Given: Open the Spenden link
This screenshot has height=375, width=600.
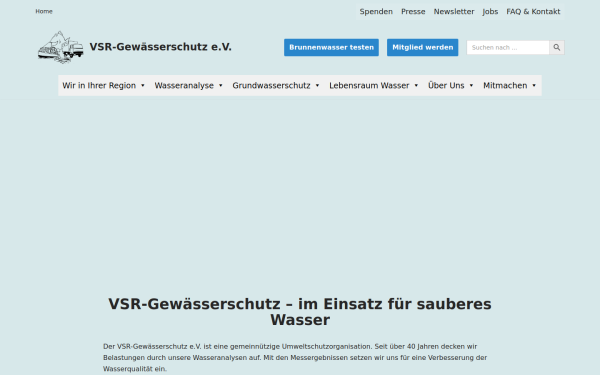Looking at the screenshot, I should click(376, 11).
